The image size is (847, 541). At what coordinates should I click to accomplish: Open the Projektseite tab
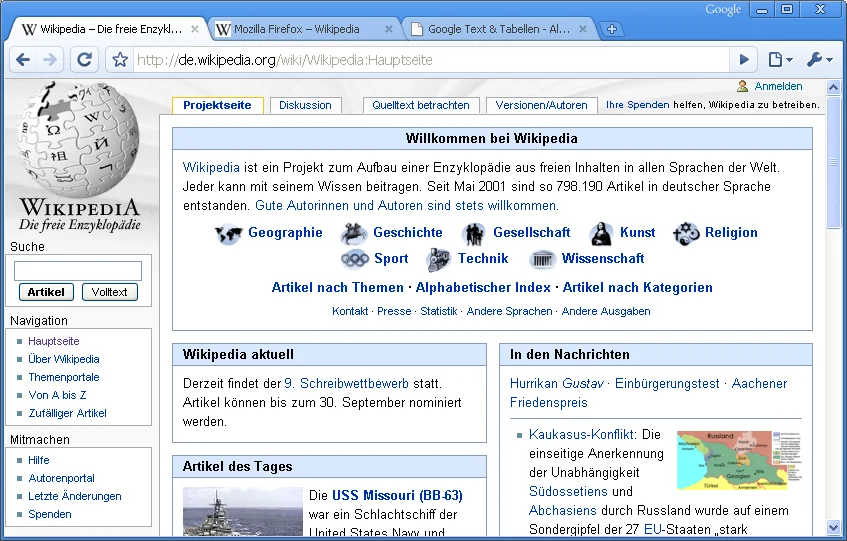click(217, 105)
